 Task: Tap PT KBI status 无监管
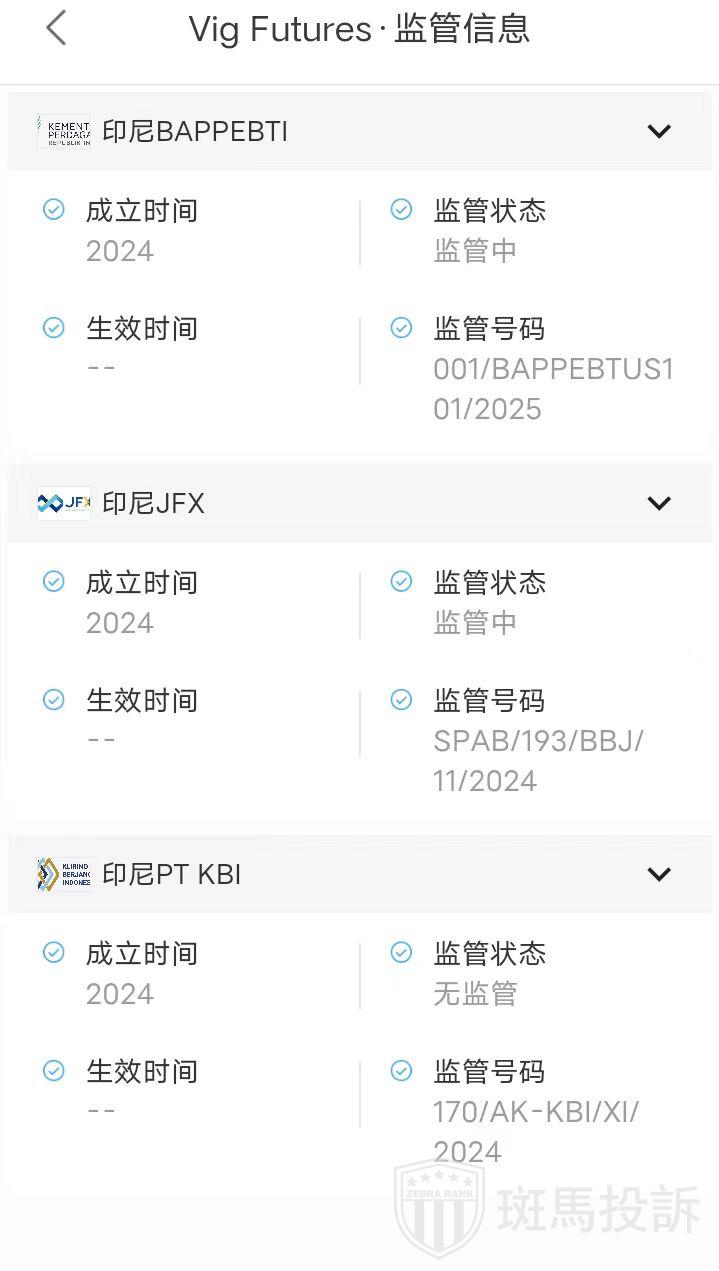click(475, 994)
